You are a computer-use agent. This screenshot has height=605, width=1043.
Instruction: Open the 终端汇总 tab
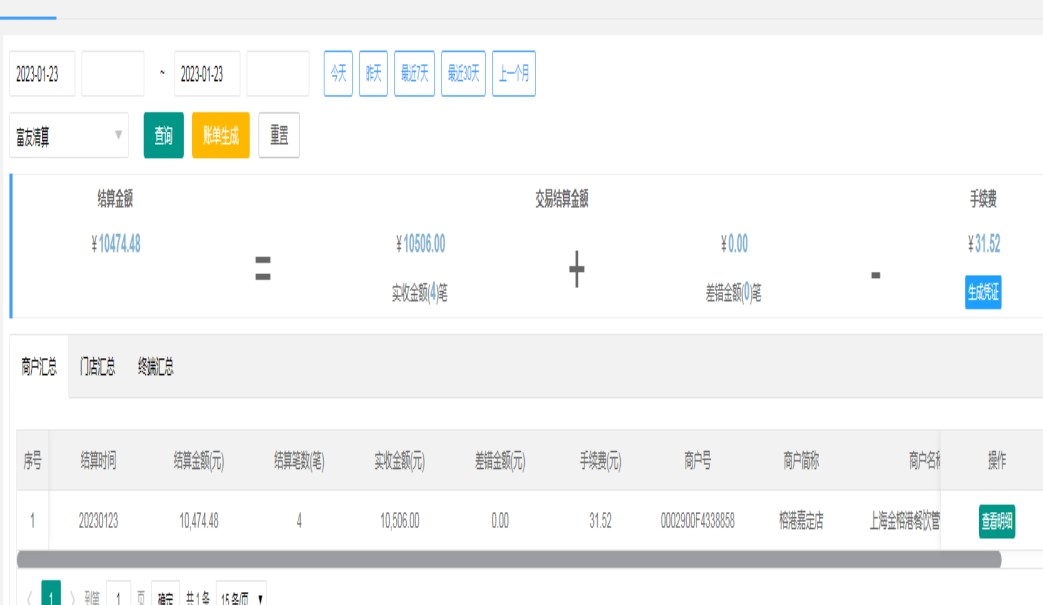click(x=156, y=367)
